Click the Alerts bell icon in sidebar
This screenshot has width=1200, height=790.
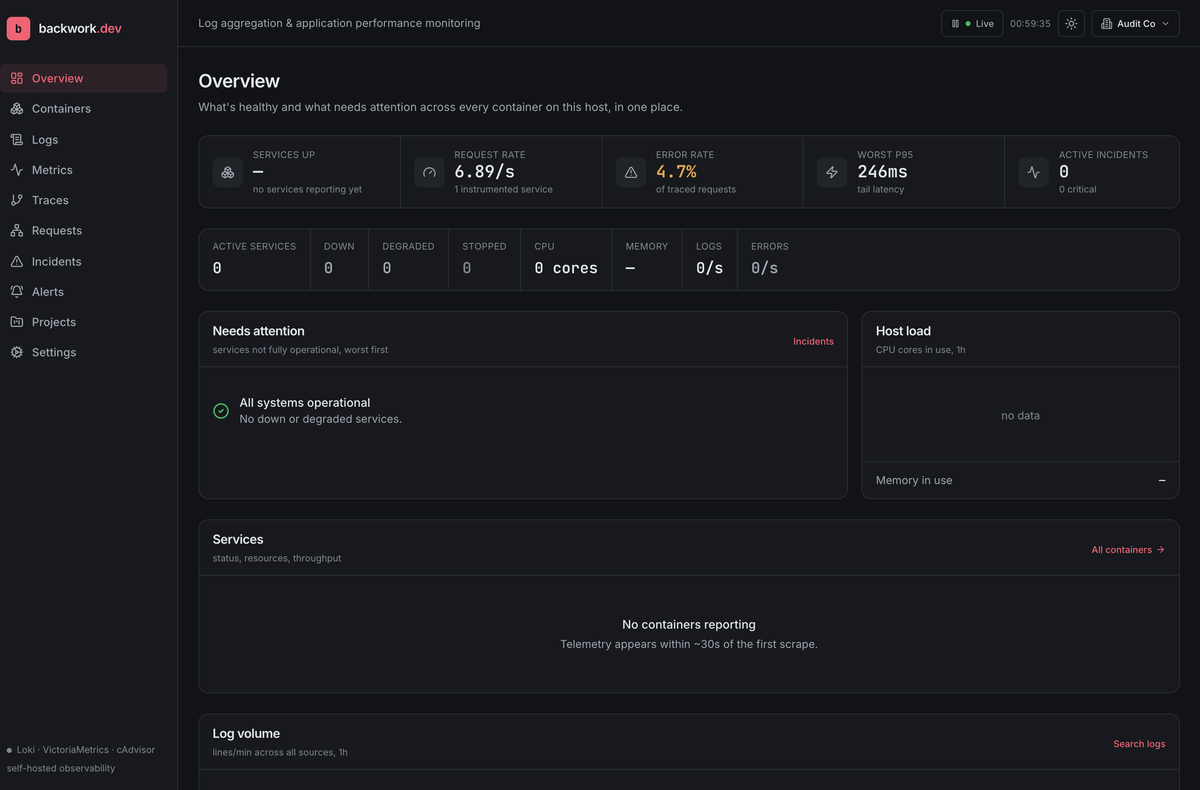17,292
